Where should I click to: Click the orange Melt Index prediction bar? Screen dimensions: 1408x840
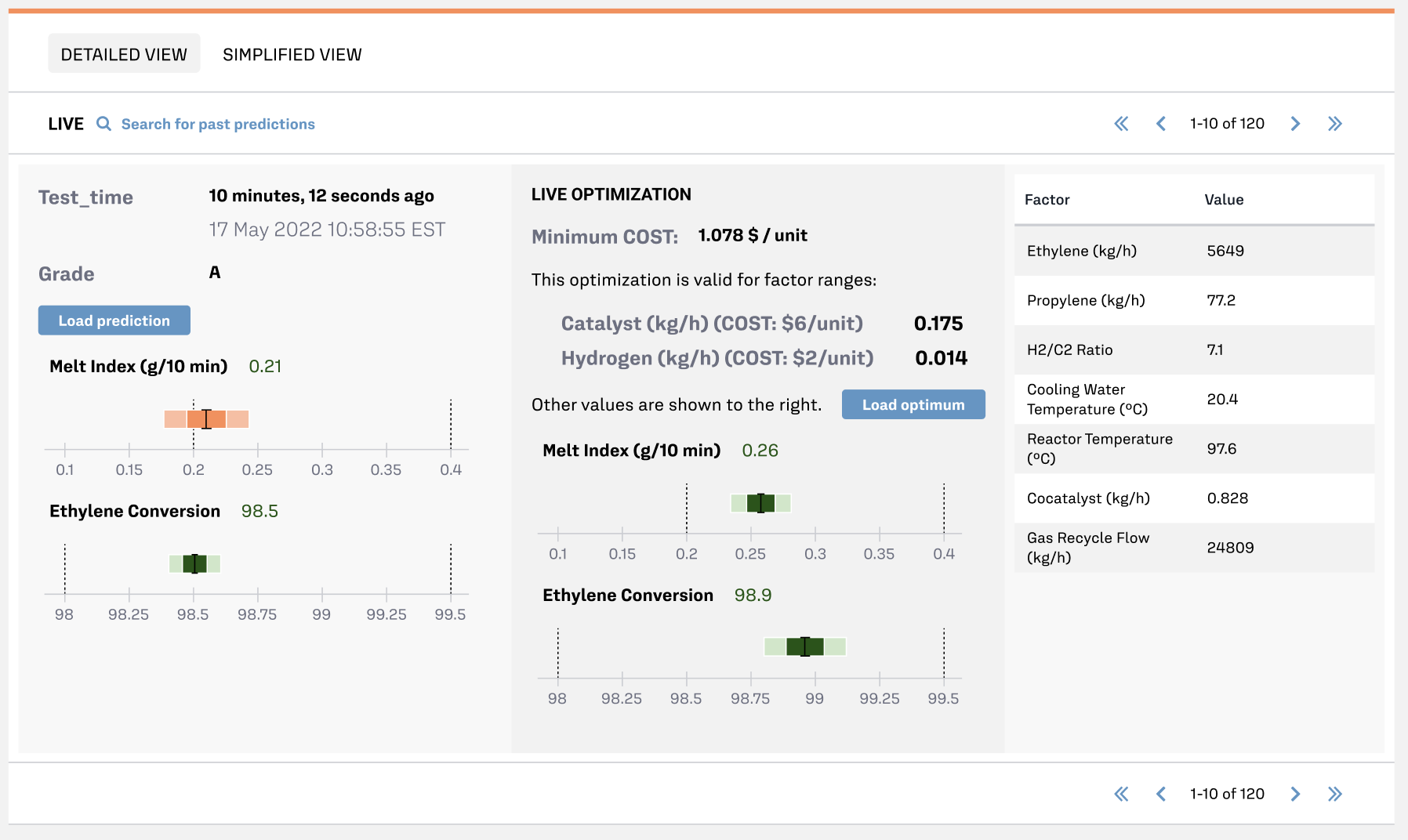coord(206,419)
